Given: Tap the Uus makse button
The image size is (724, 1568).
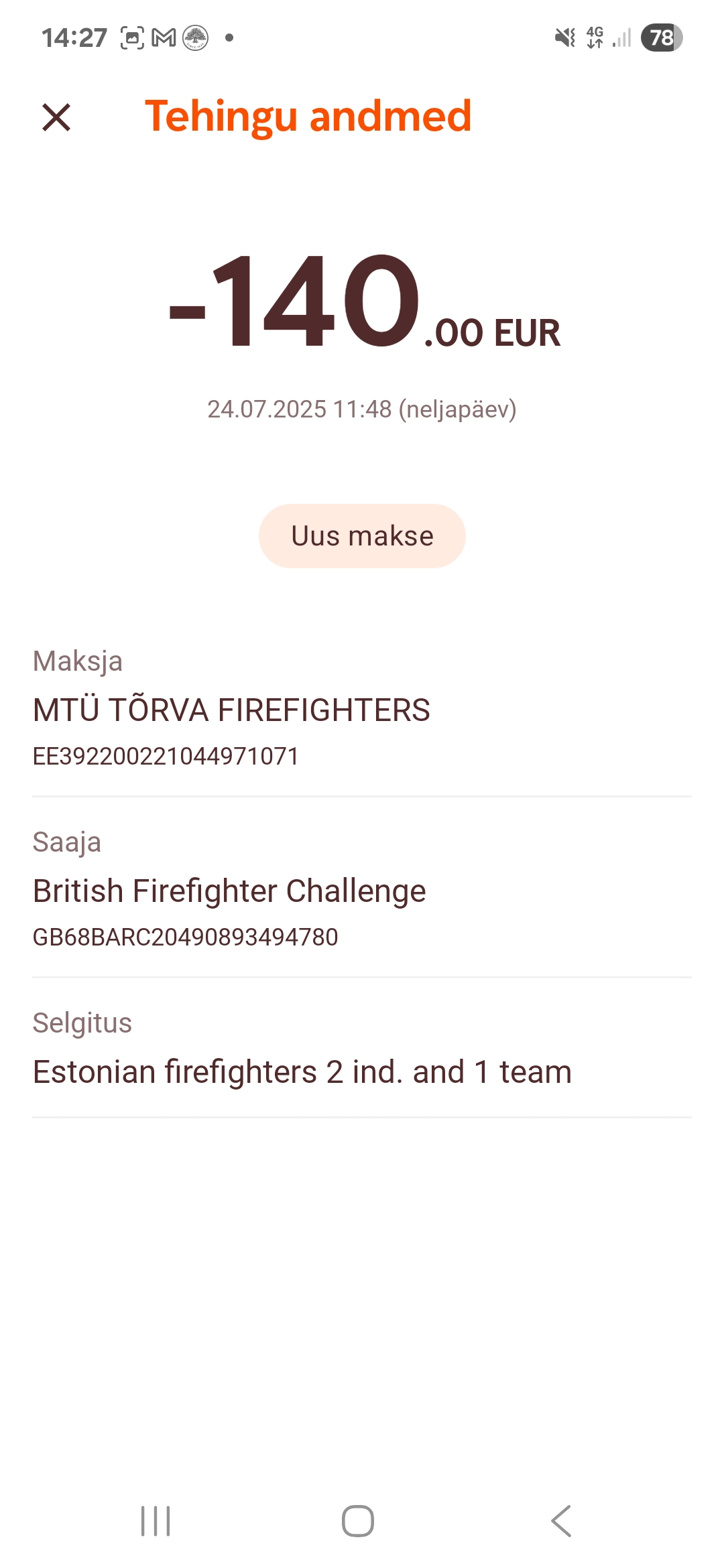Looking at the screenshot, I should (362, 536).
